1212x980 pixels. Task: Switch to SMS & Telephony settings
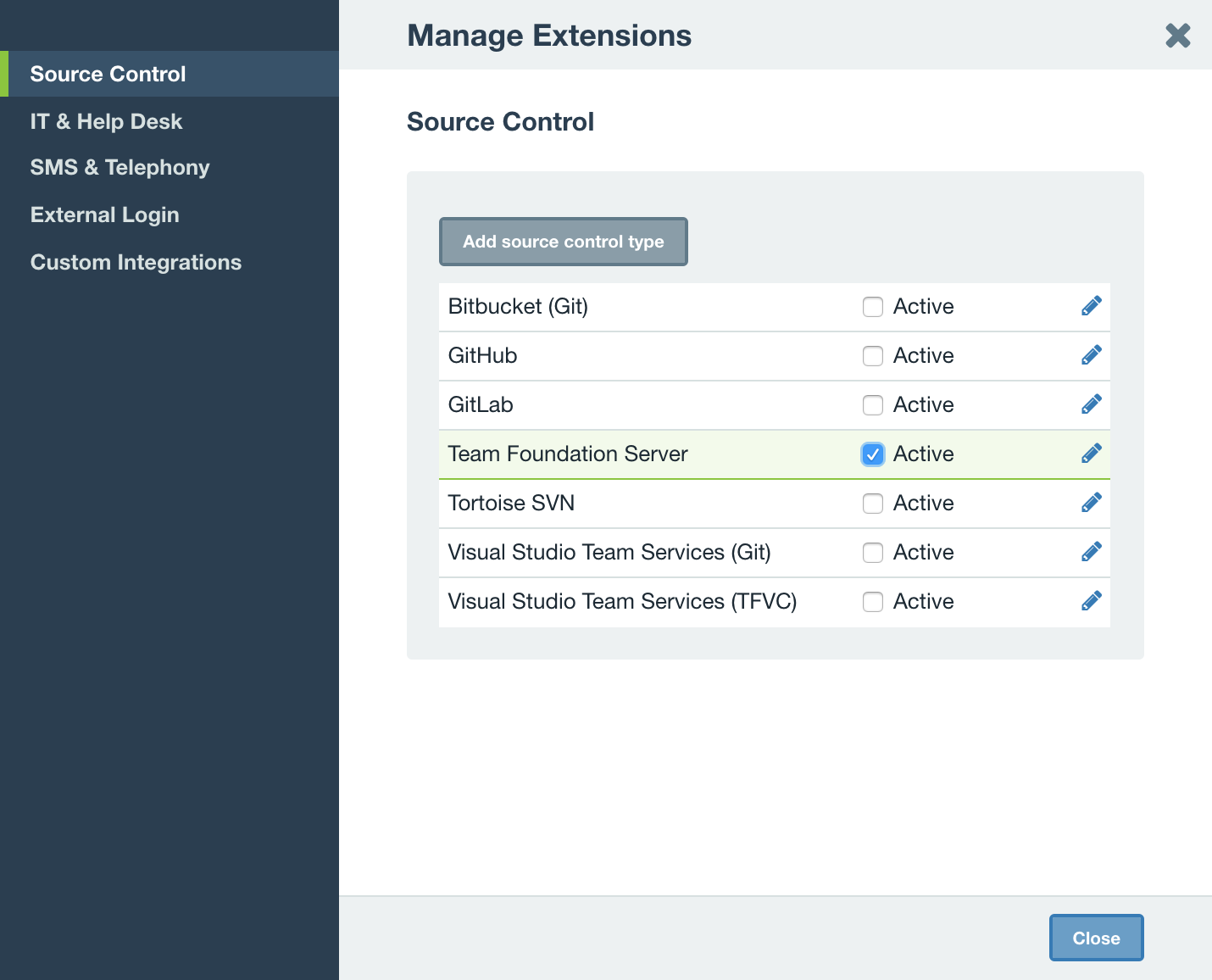point(120,167)
